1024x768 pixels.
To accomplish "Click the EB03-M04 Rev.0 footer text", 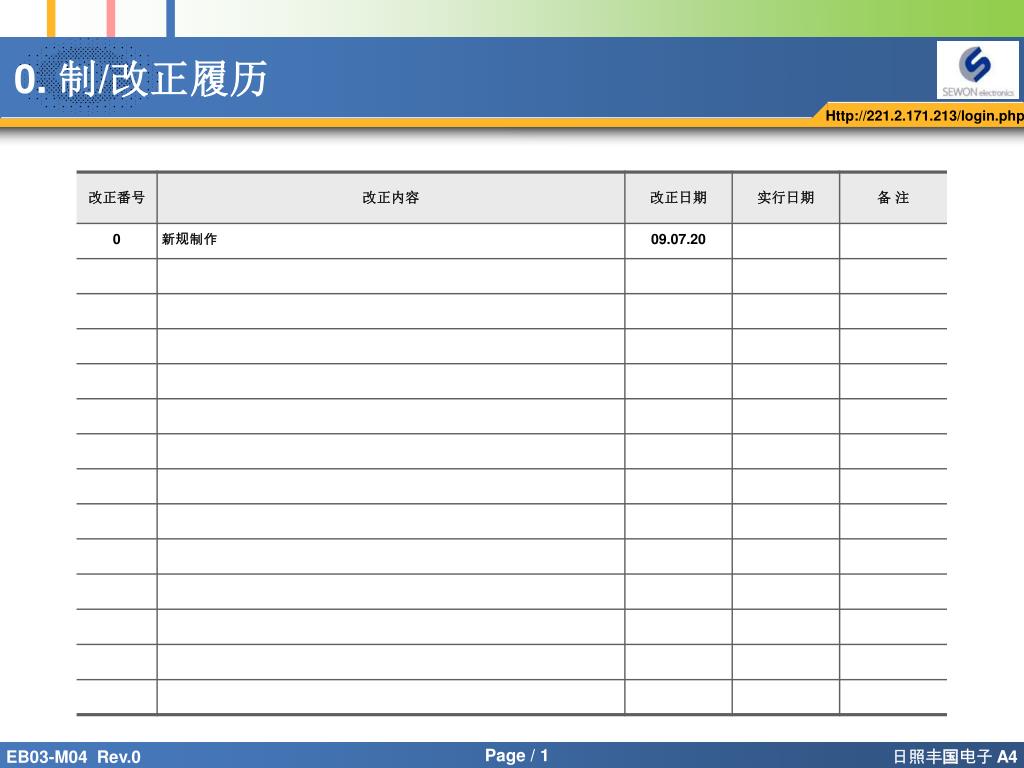I will click(73, 757).
